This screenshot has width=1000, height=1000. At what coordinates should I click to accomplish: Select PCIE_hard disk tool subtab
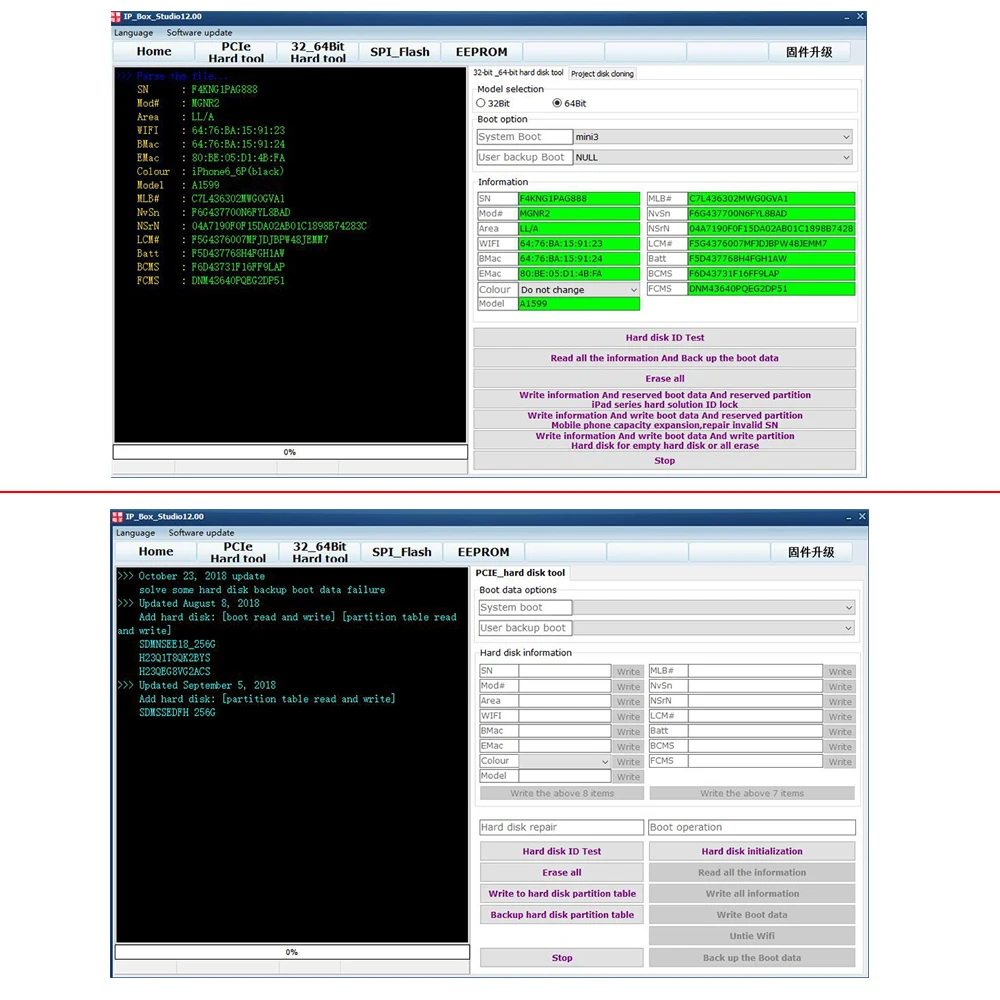point(520,573)
